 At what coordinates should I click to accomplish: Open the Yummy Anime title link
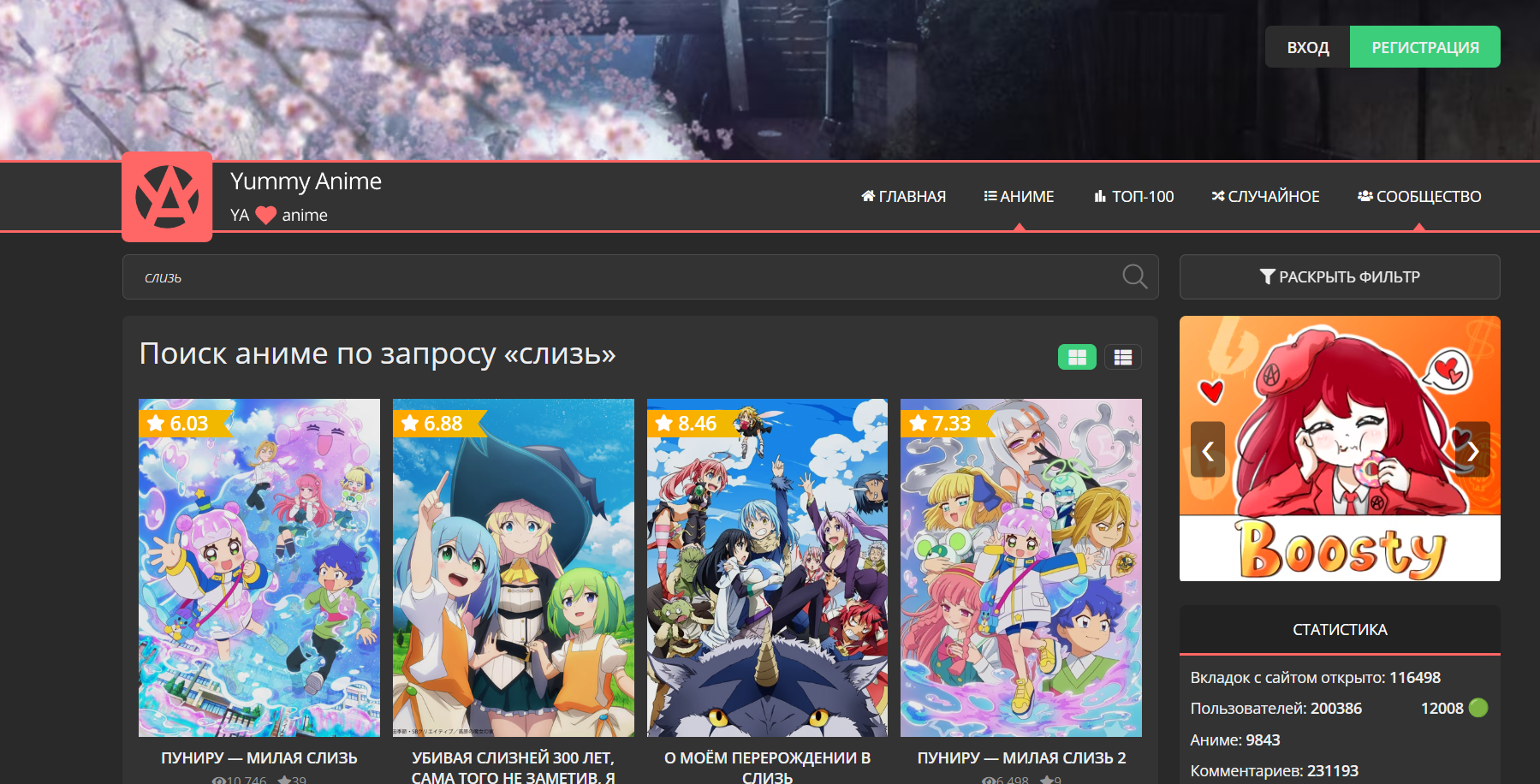[306, 181]
